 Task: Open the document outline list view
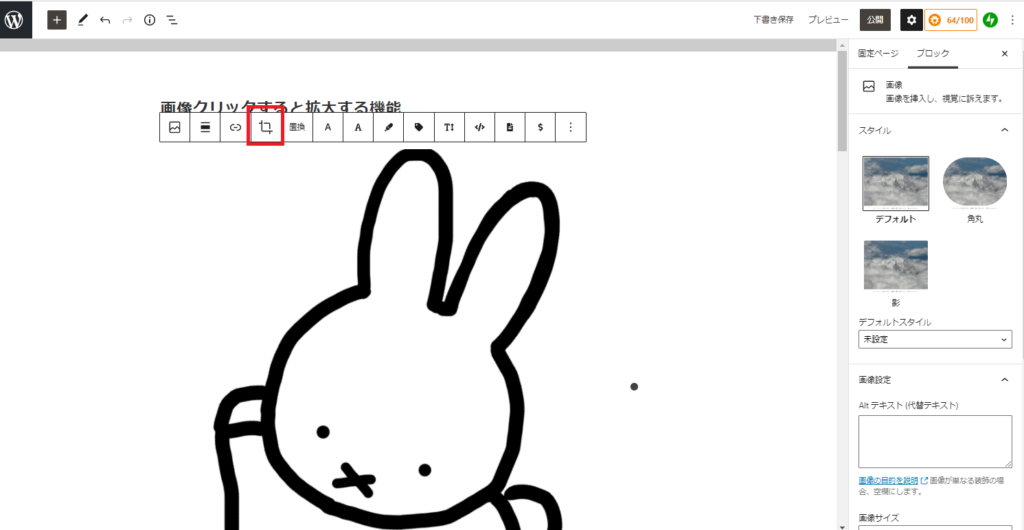pos(172,19)
